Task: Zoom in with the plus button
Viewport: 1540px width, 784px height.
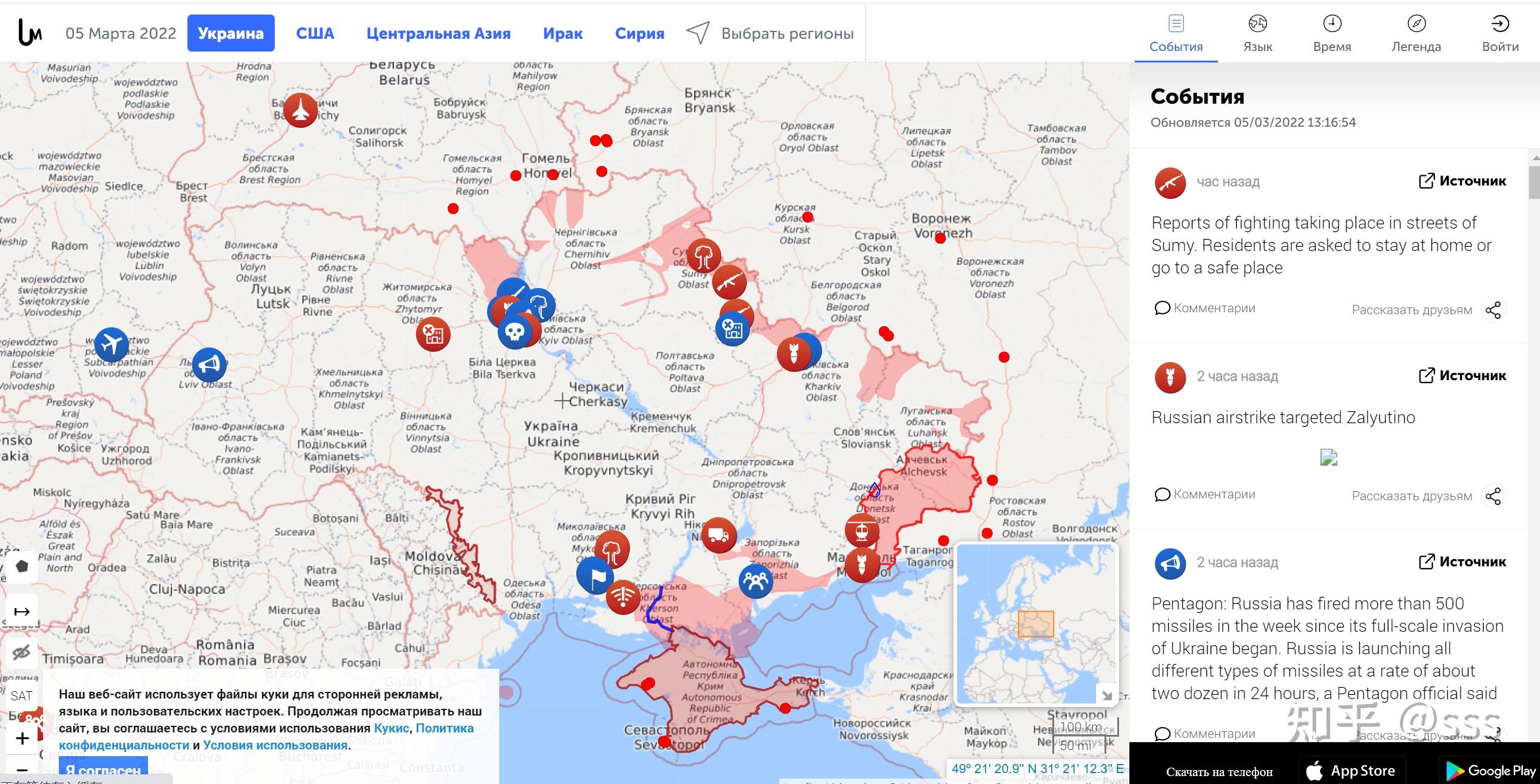Action: point(22,739)
